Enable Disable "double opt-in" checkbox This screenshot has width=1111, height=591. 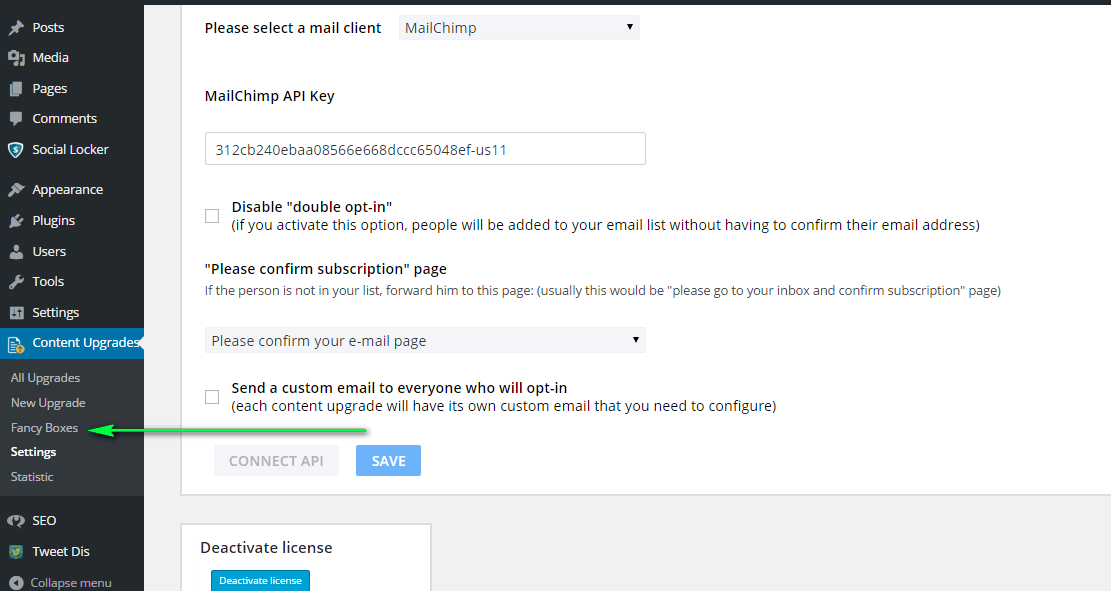(212, 215)
